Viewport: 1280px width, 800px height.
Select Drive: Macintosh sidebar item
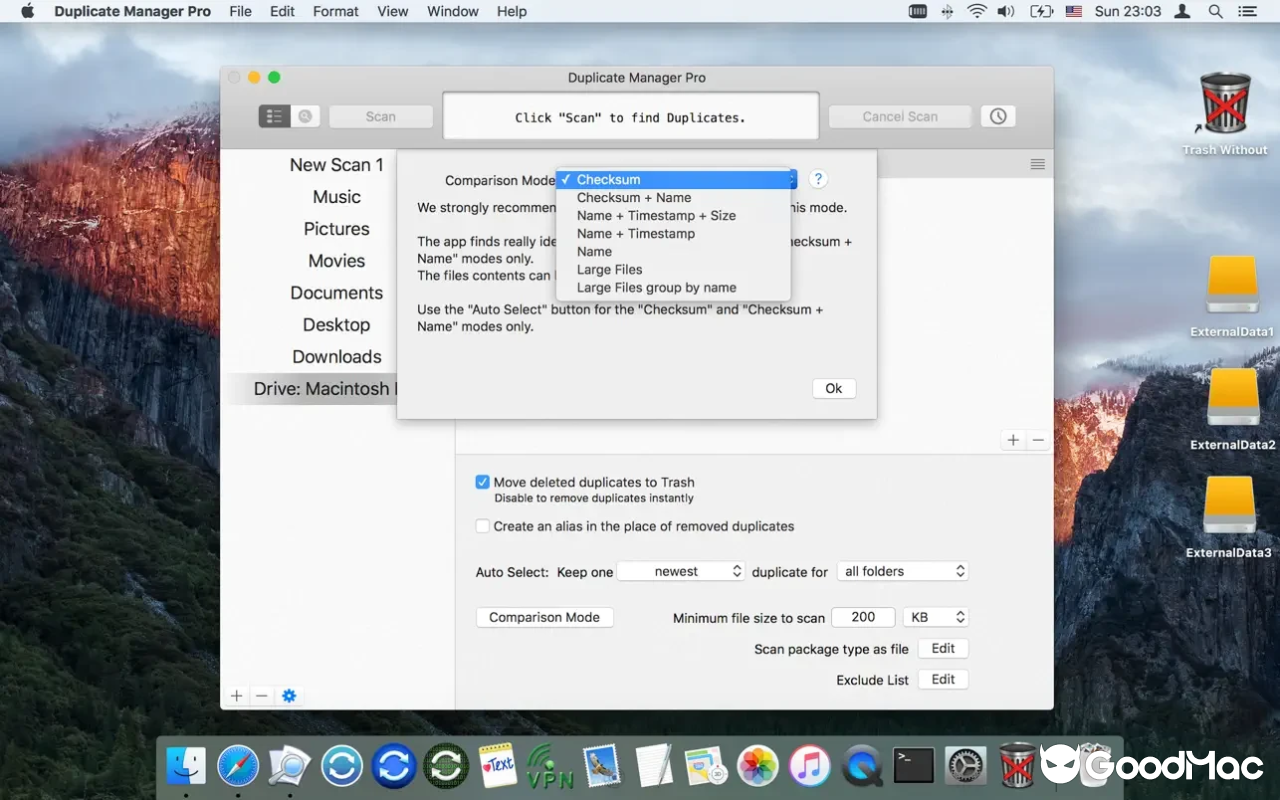309,389
